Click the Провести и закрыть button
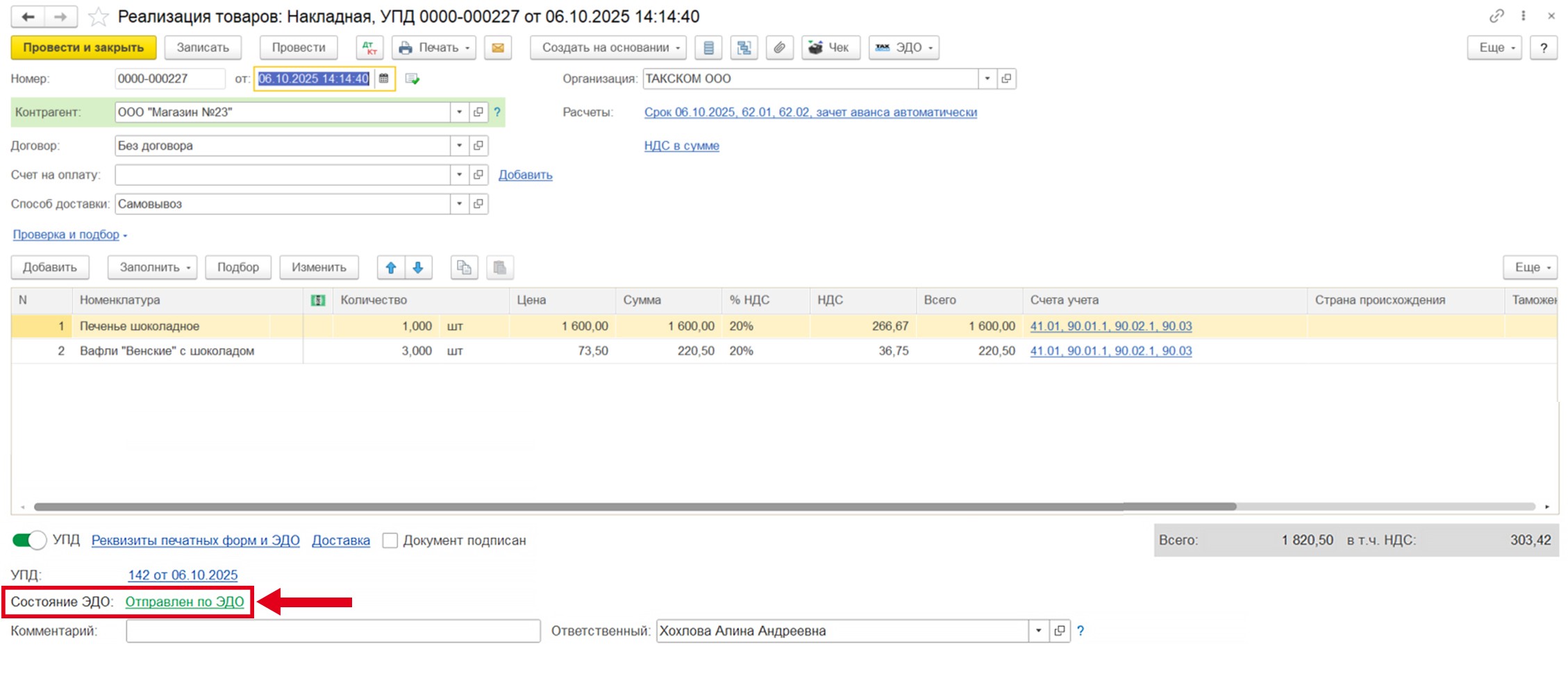This screenshot has width=1568, height=694. 83,48
